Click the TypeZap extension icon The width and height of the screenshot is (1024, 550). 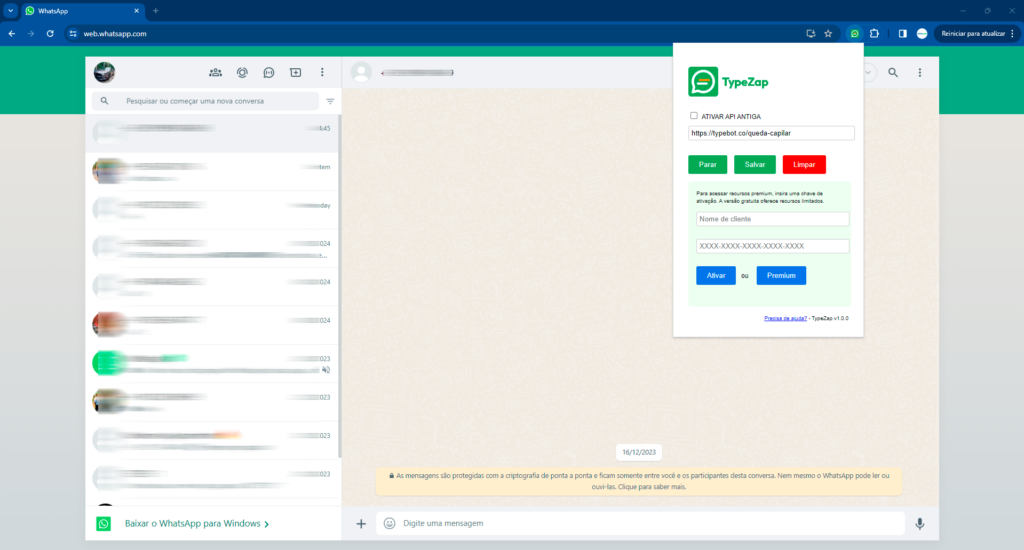854,33
